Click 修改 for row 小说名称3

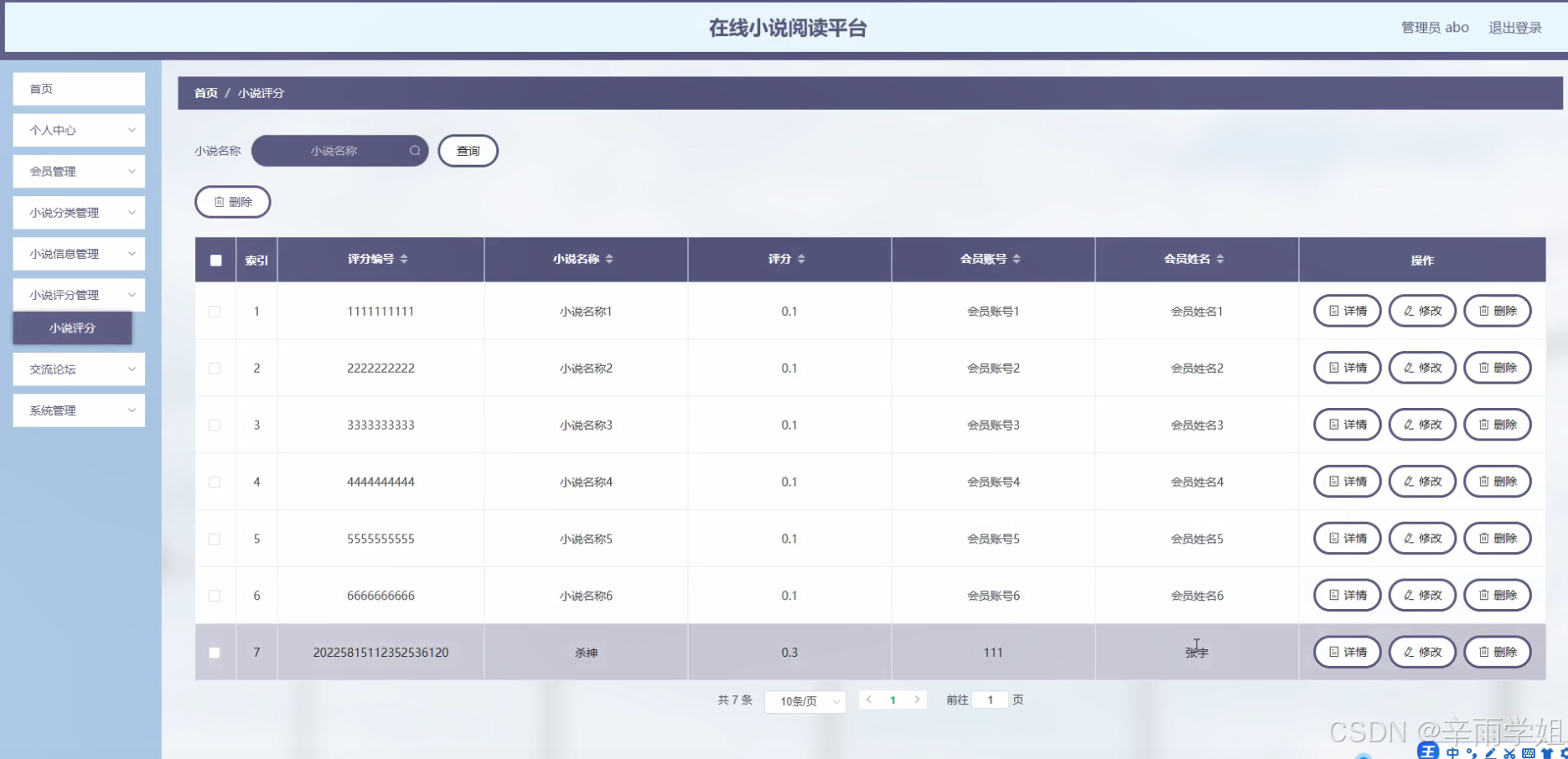(1422, 425)
